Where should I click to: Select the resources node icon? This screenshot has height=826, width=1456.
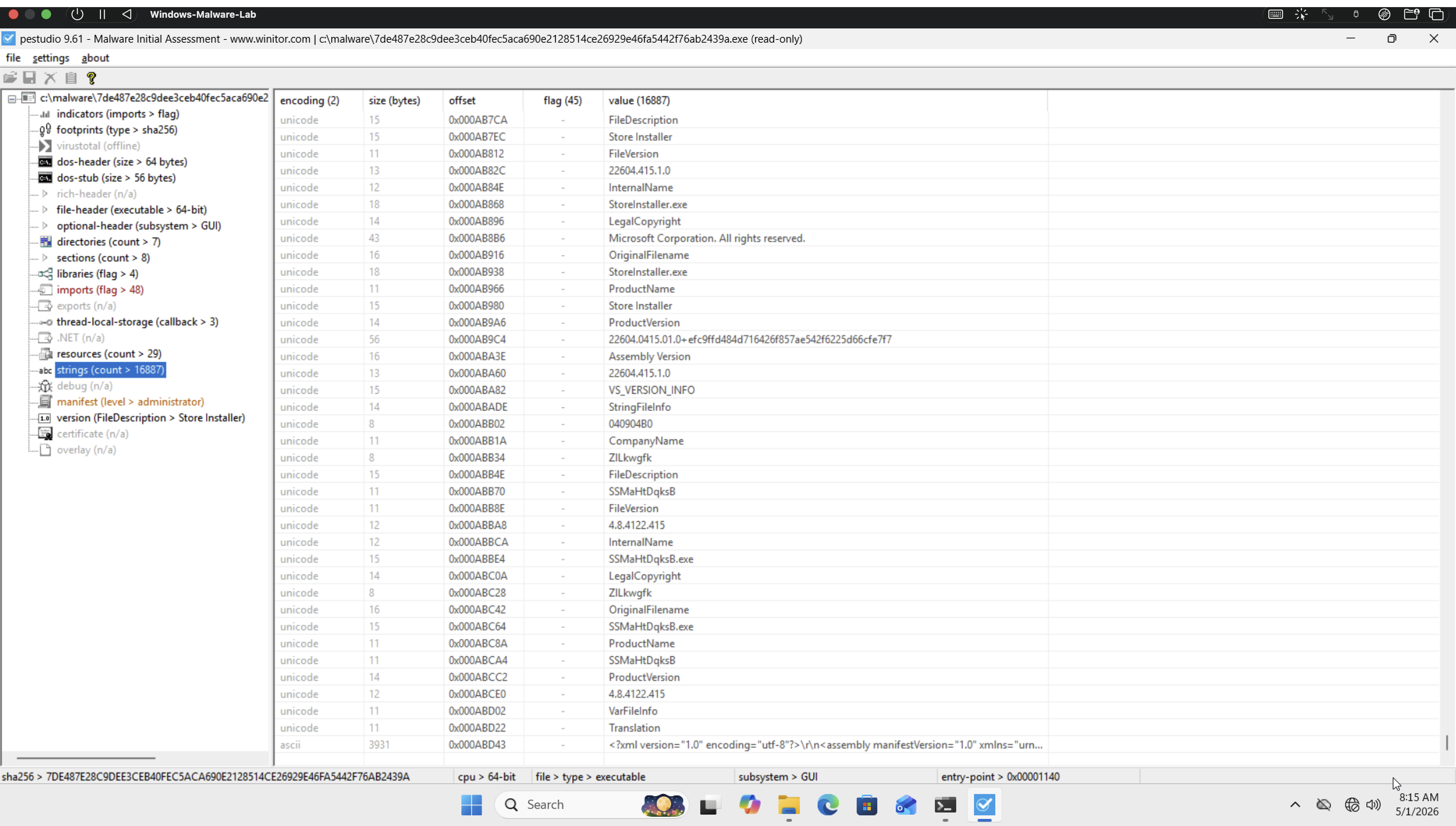45,353
